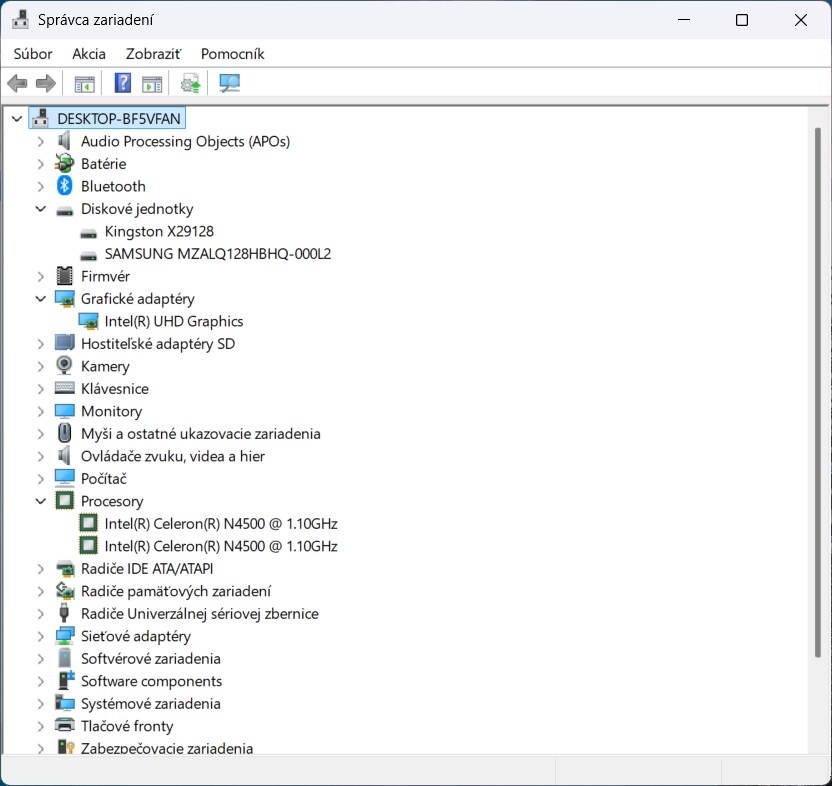Close the Správca zariadení window
The width and height of the screenshot is (832, 786).
tap(801, 20)
